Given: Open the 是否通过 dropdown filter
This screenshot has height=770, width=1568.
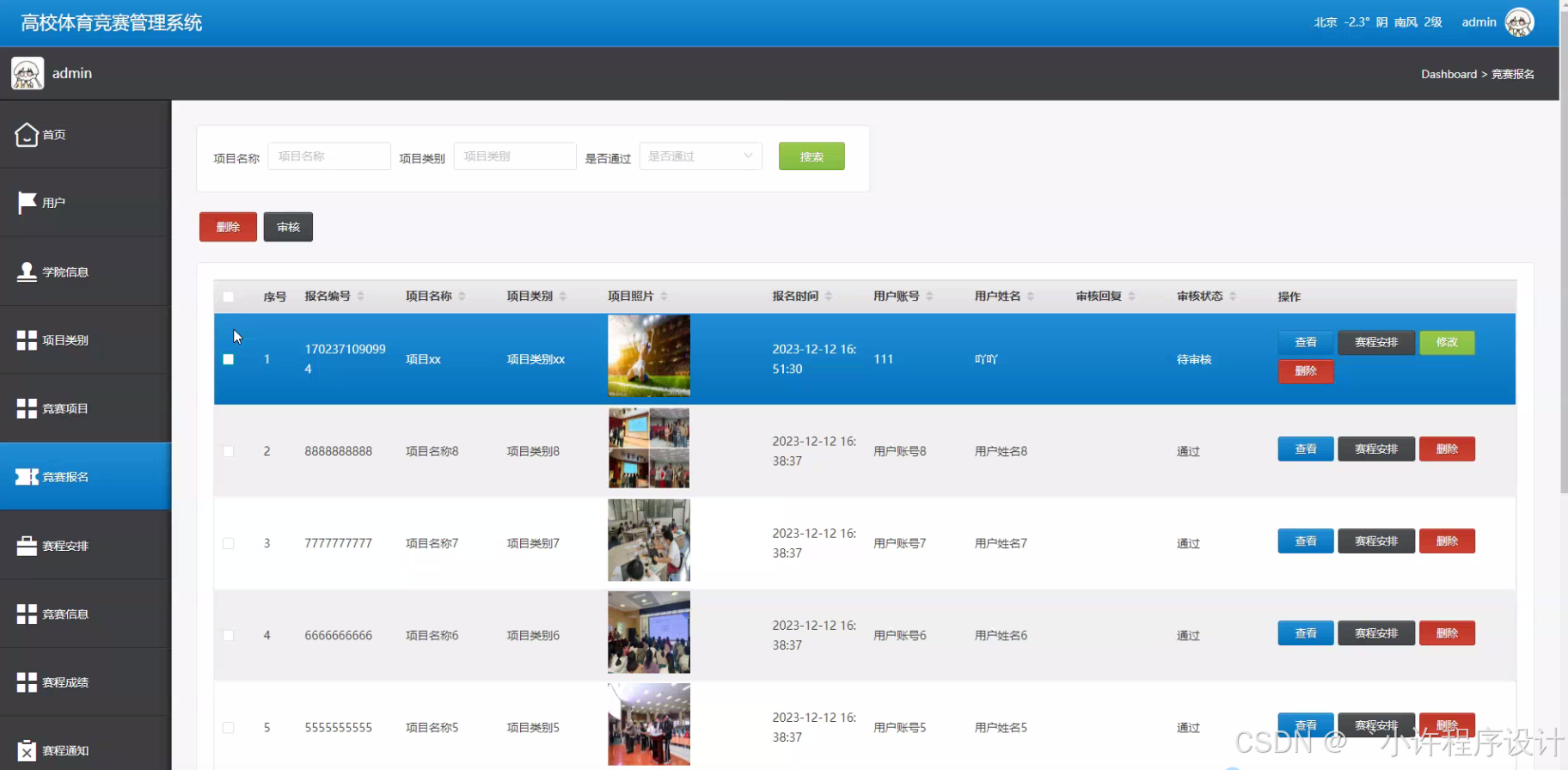Looking at the screenshot, I should tap(701, 156).
